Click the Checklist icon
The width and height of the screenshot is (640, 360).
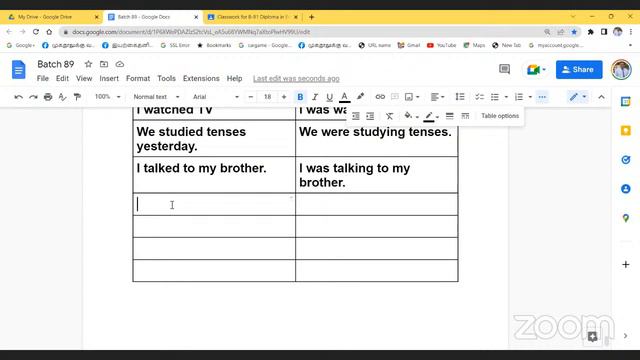click(x=479, y=97)
